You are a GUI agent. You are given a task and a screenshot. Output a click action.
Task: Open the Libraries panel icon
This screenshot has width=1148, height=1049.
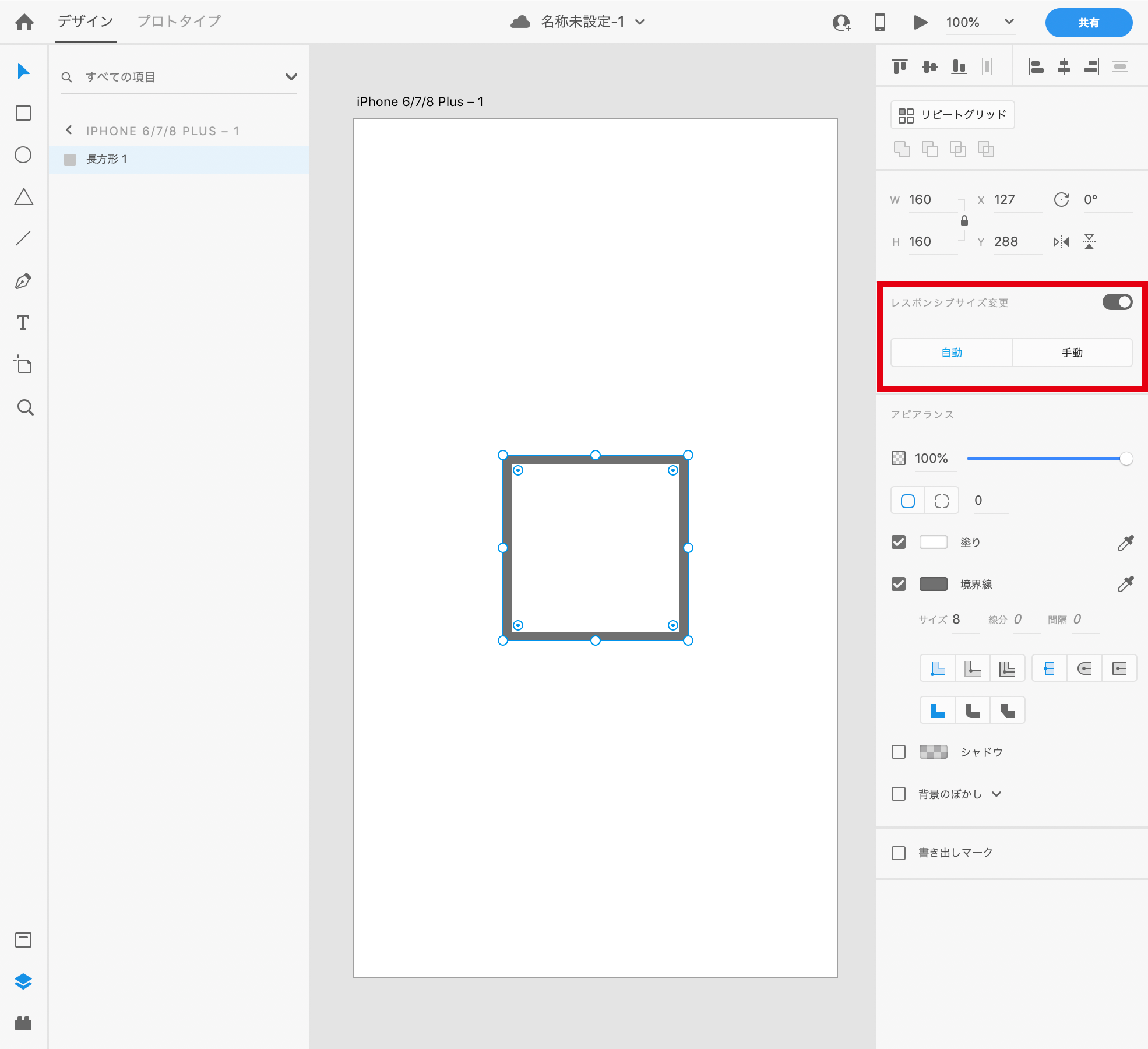[x=23, y=940]
